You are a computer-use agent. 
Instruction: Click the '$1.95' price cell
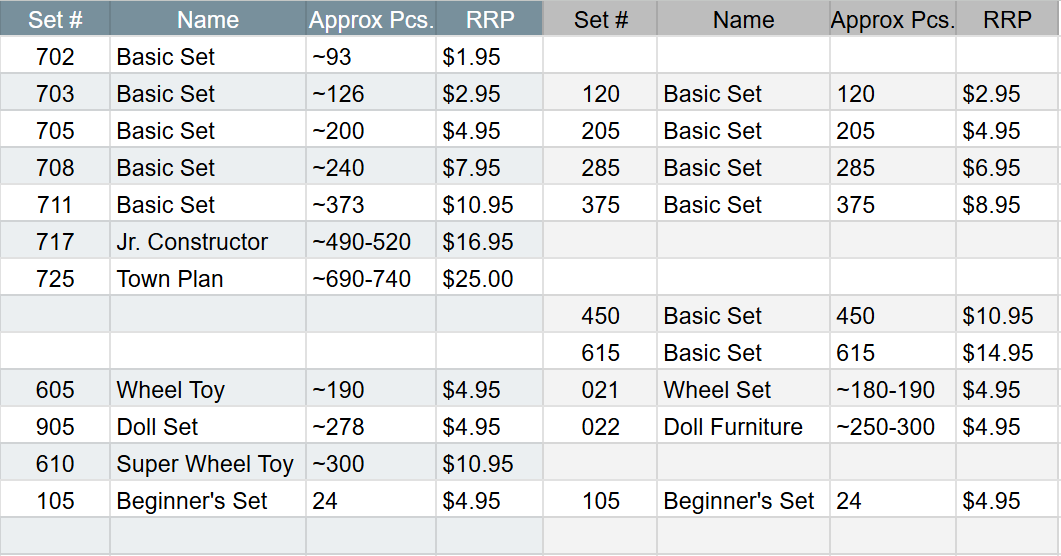point(489,57)
